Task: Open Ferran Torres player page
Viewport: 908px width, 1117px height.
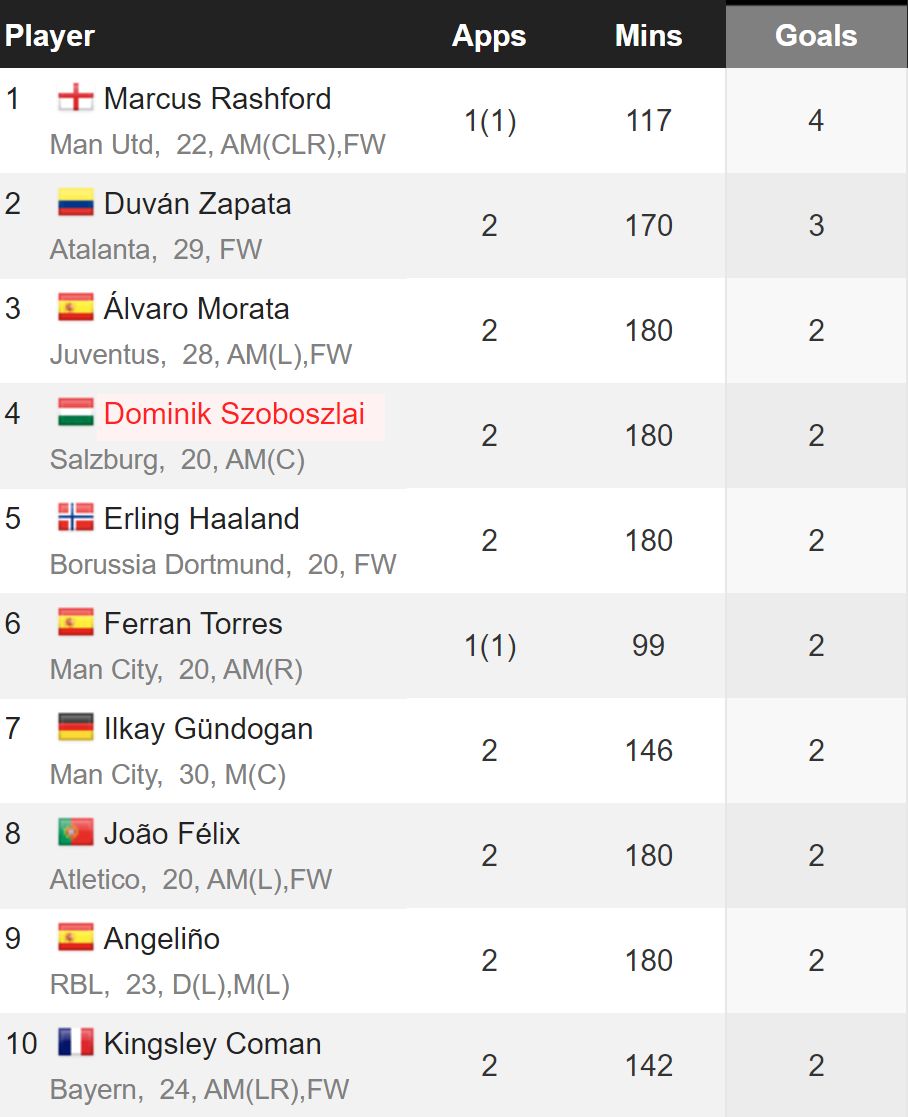Action: coord(193,624)
